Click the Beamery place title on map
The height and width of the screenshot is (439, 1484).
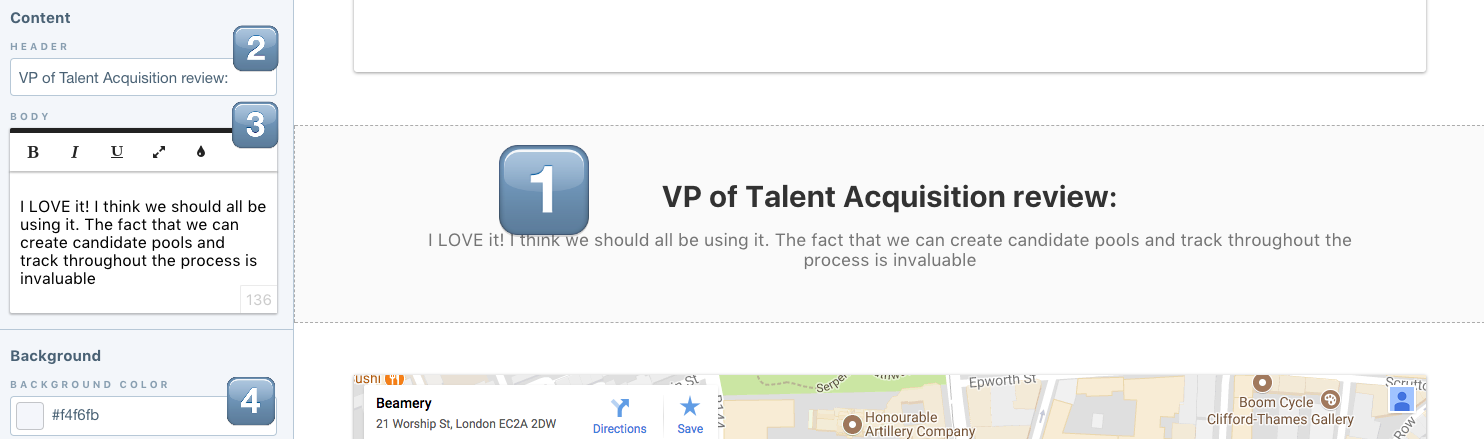[x=404, y=404]
